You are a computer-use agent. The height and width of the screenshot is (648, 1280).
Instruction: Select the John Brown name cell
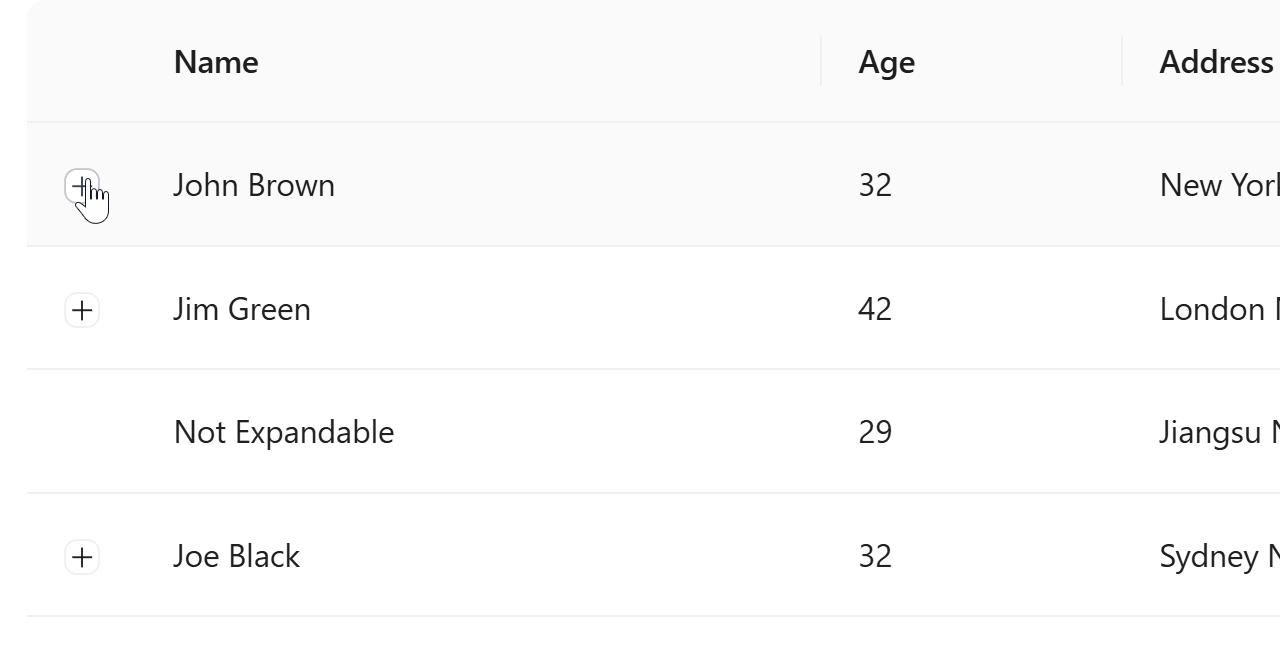pos(254,186)
